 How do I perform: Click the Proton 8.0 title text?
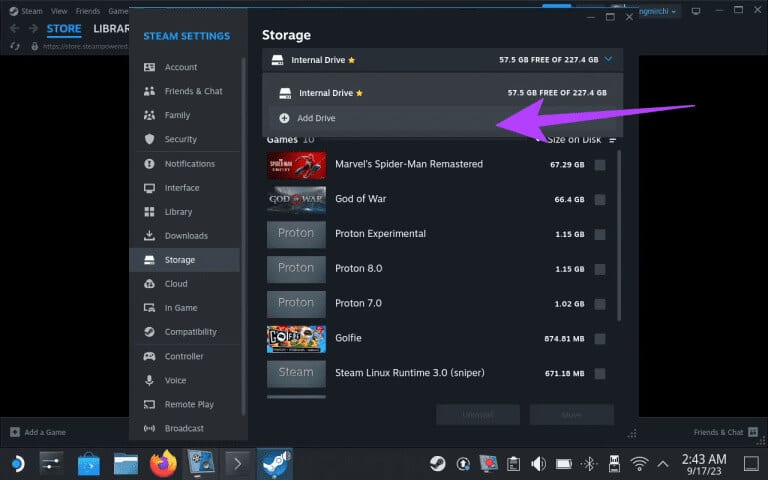tap(359, 268)
